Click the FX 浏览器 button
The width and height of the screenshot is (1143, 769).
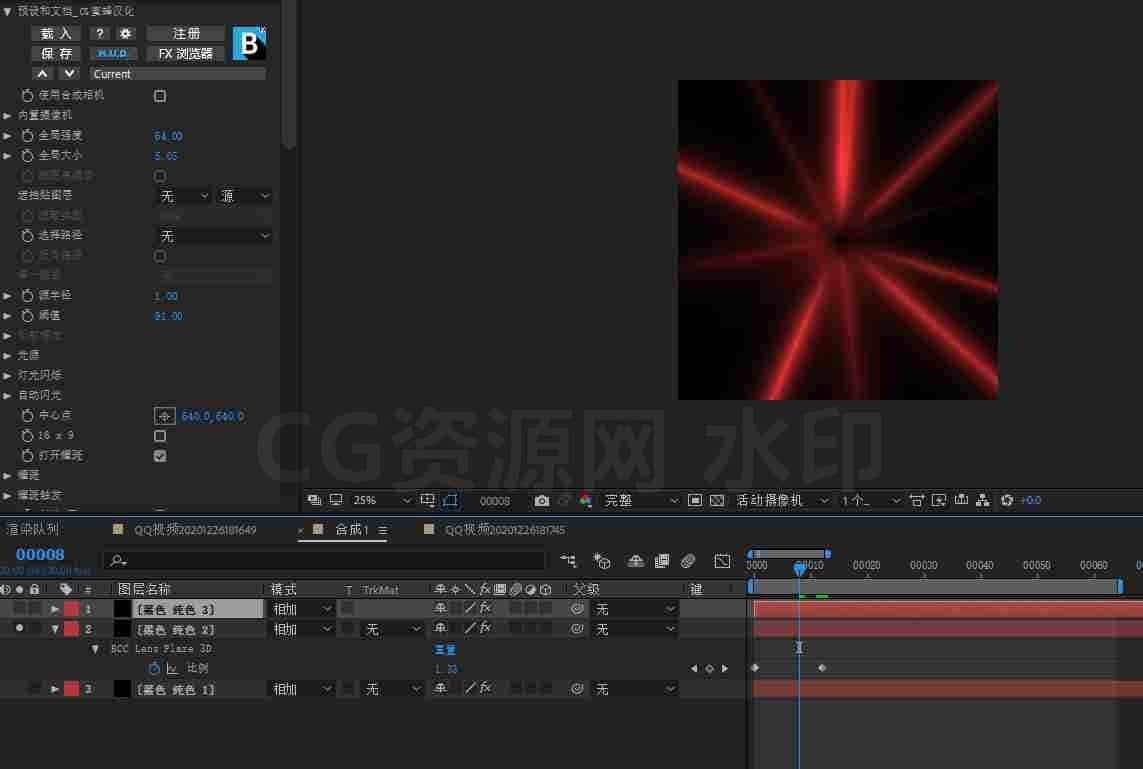coord(185,54)
